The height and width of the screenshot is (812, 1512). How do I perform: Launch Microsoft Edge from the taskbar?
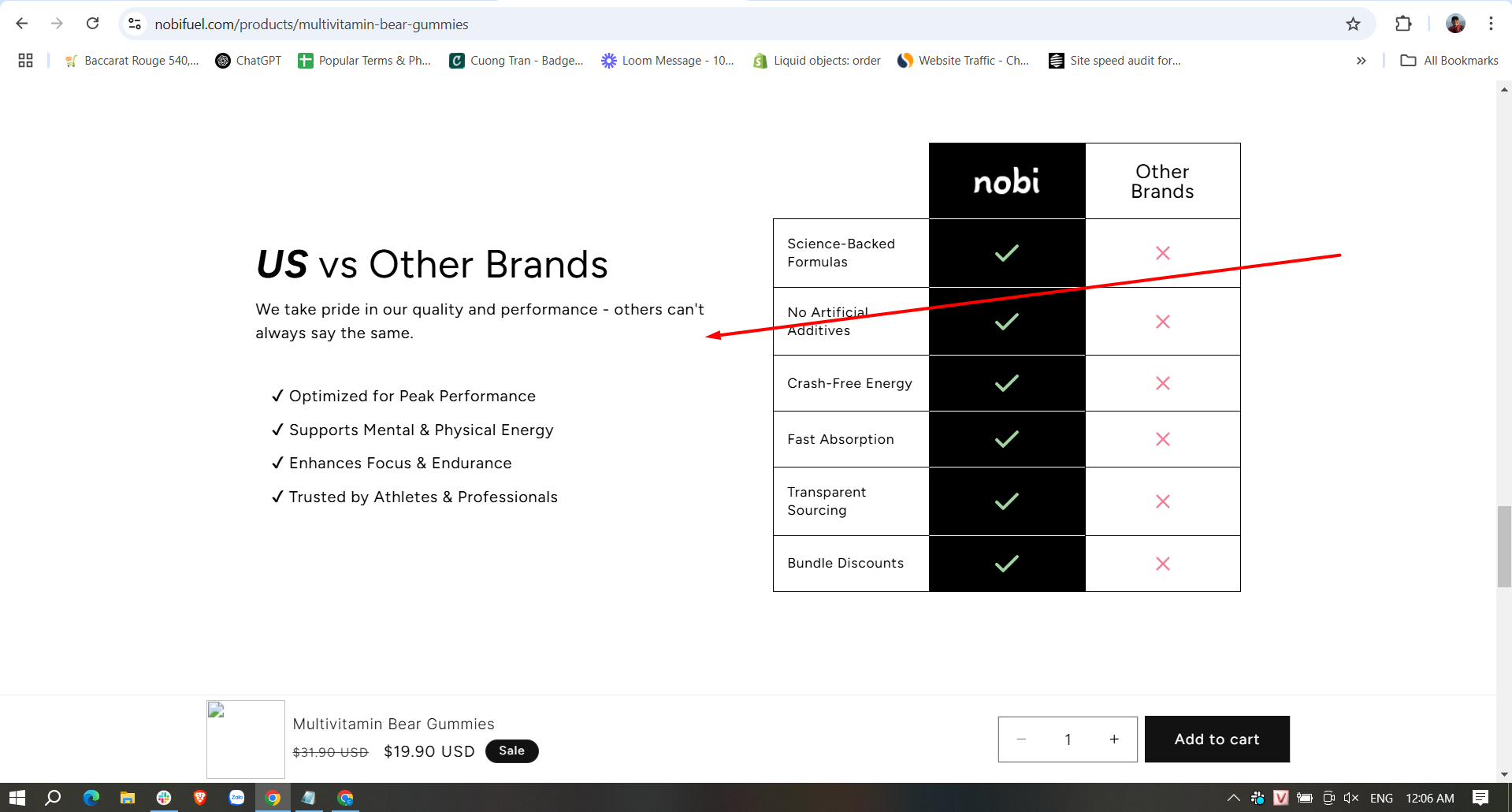tap(91, 798)
